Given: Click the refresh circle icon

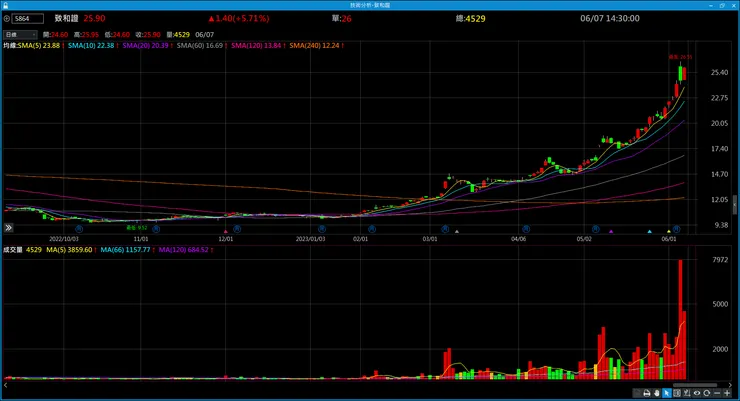Looking at the screenshot, I should tap(706, 393).
